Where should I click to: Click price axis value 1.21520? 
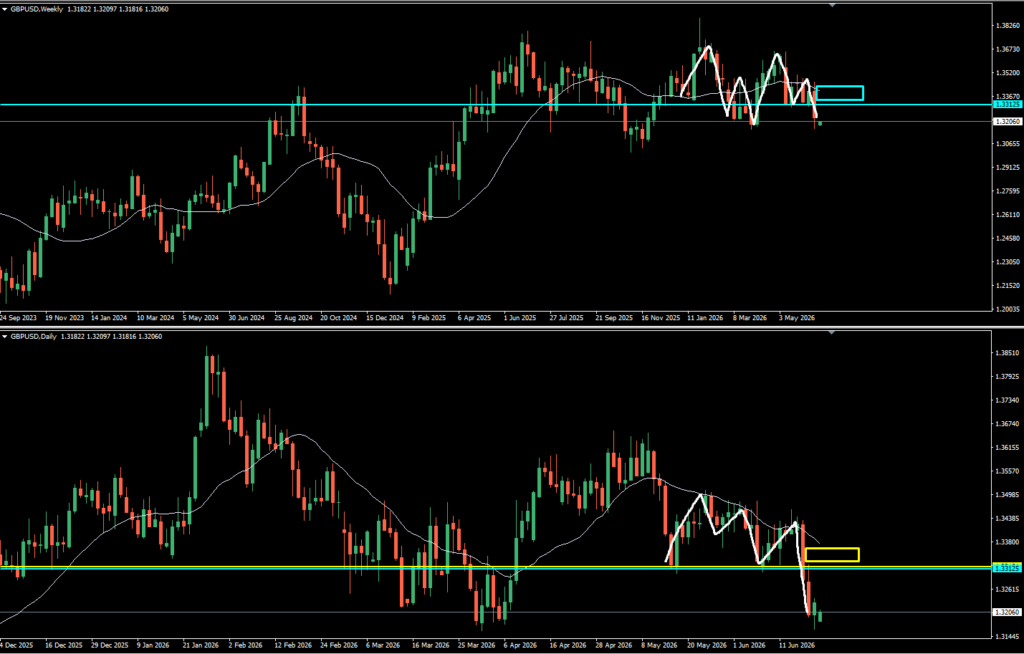tap(1008, 286)
